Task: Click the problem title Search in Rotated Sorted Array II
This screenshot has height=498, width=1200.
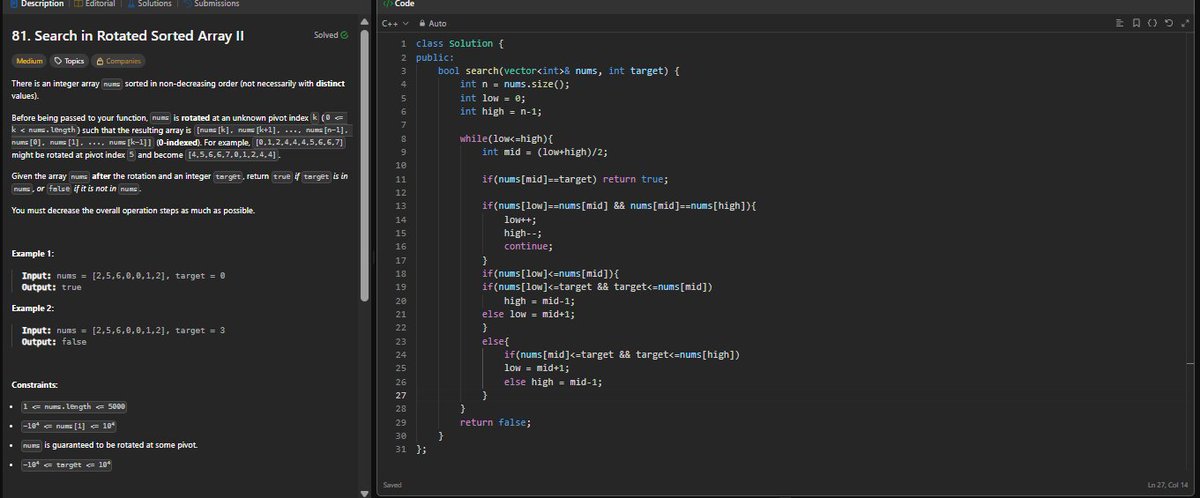Action: tap(127, 36)
